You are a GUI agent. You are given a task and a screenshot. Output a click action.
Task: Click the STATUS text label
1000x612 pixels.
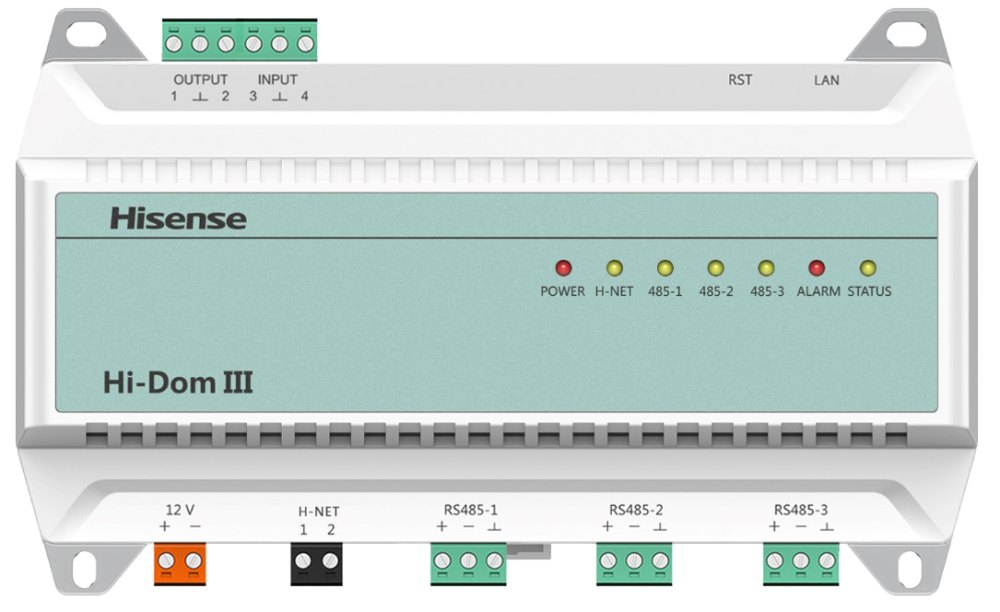pyautogui.click(x=869, y=291)
